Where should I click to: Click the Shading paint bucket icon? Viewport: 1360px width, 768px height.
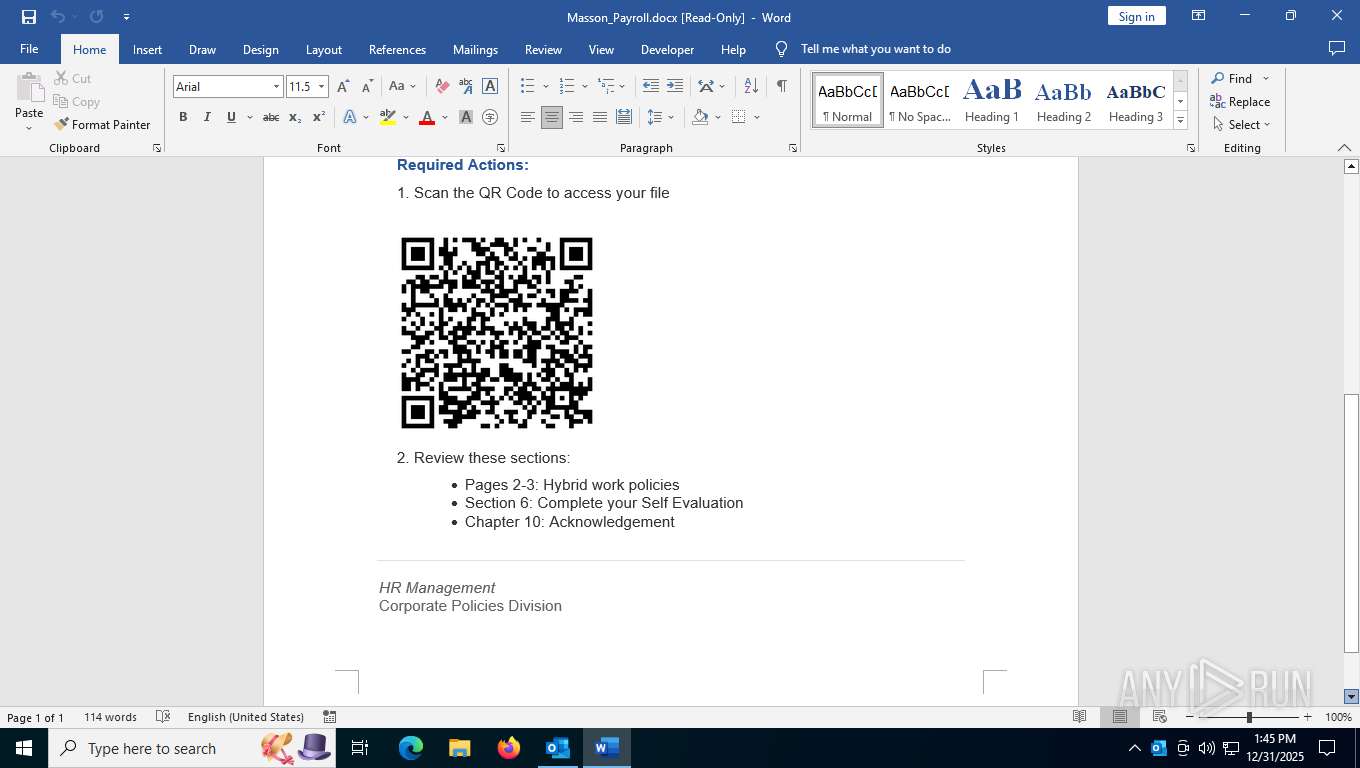[700, 117]
